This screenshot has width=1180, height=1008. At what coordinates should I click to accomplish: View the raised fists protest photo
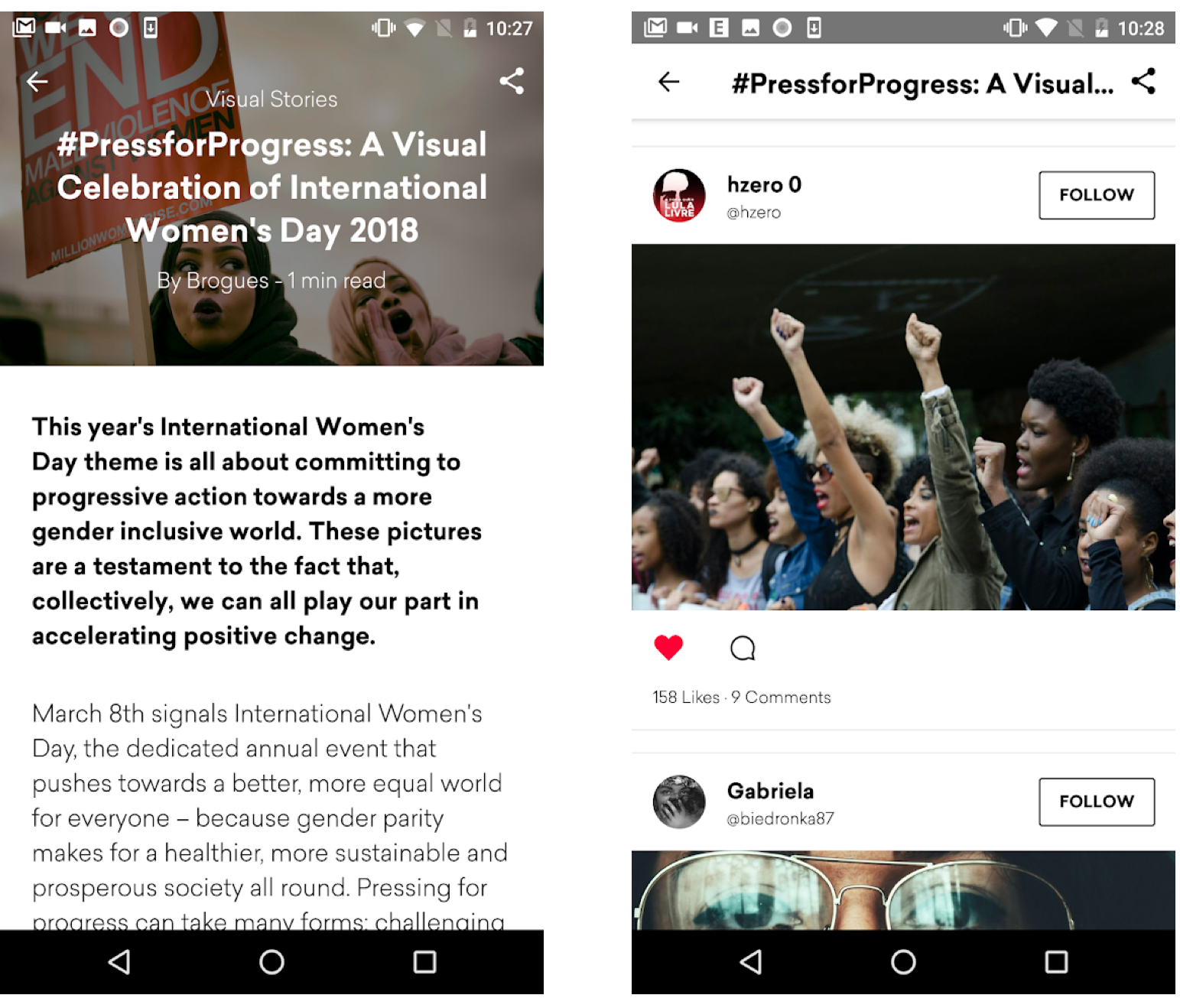point(903,427)
